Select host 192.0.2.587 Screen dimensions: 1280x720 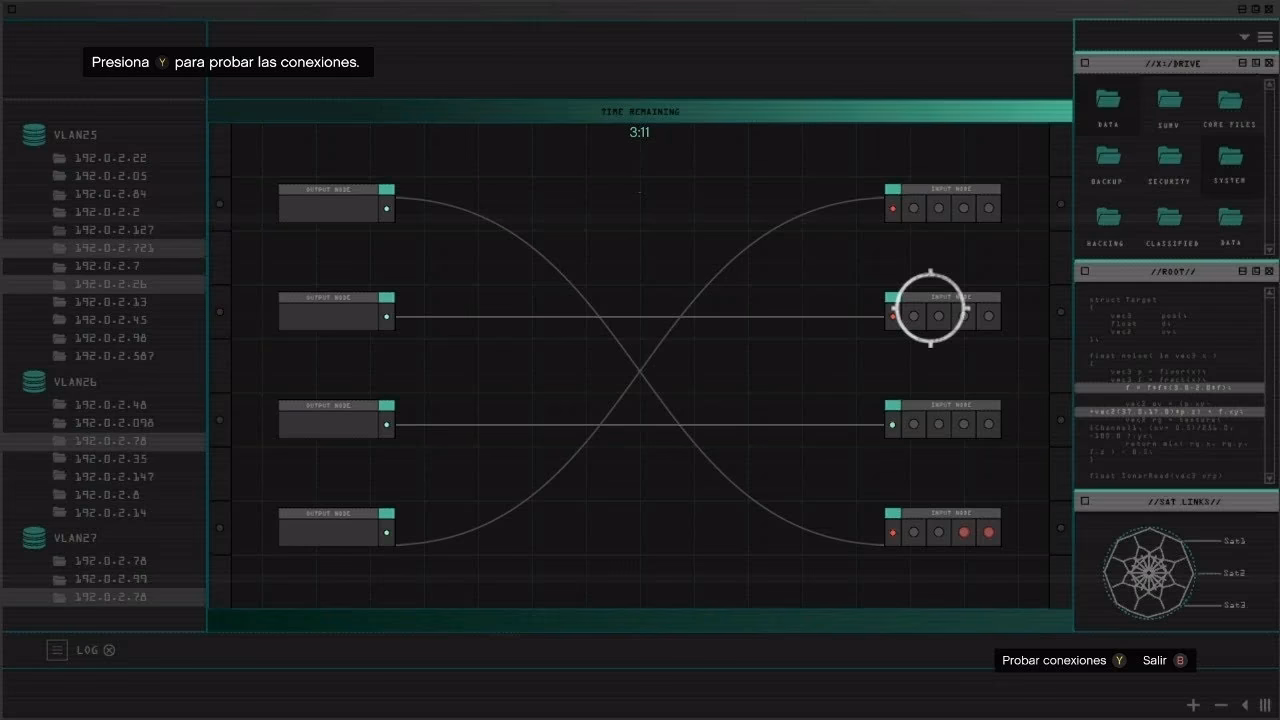(113, 356)
